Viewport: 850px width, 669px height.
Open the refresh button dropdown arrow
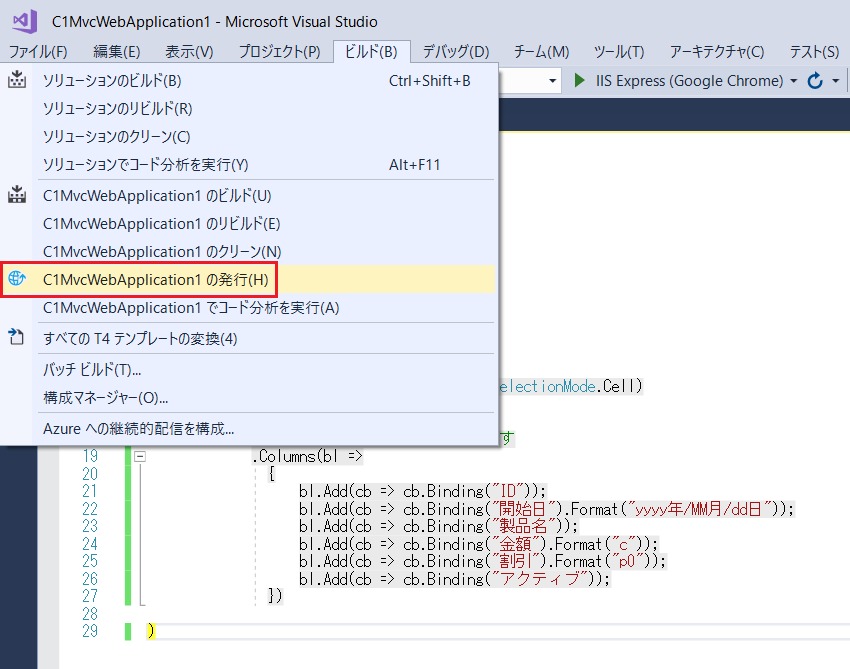[835, 81]
